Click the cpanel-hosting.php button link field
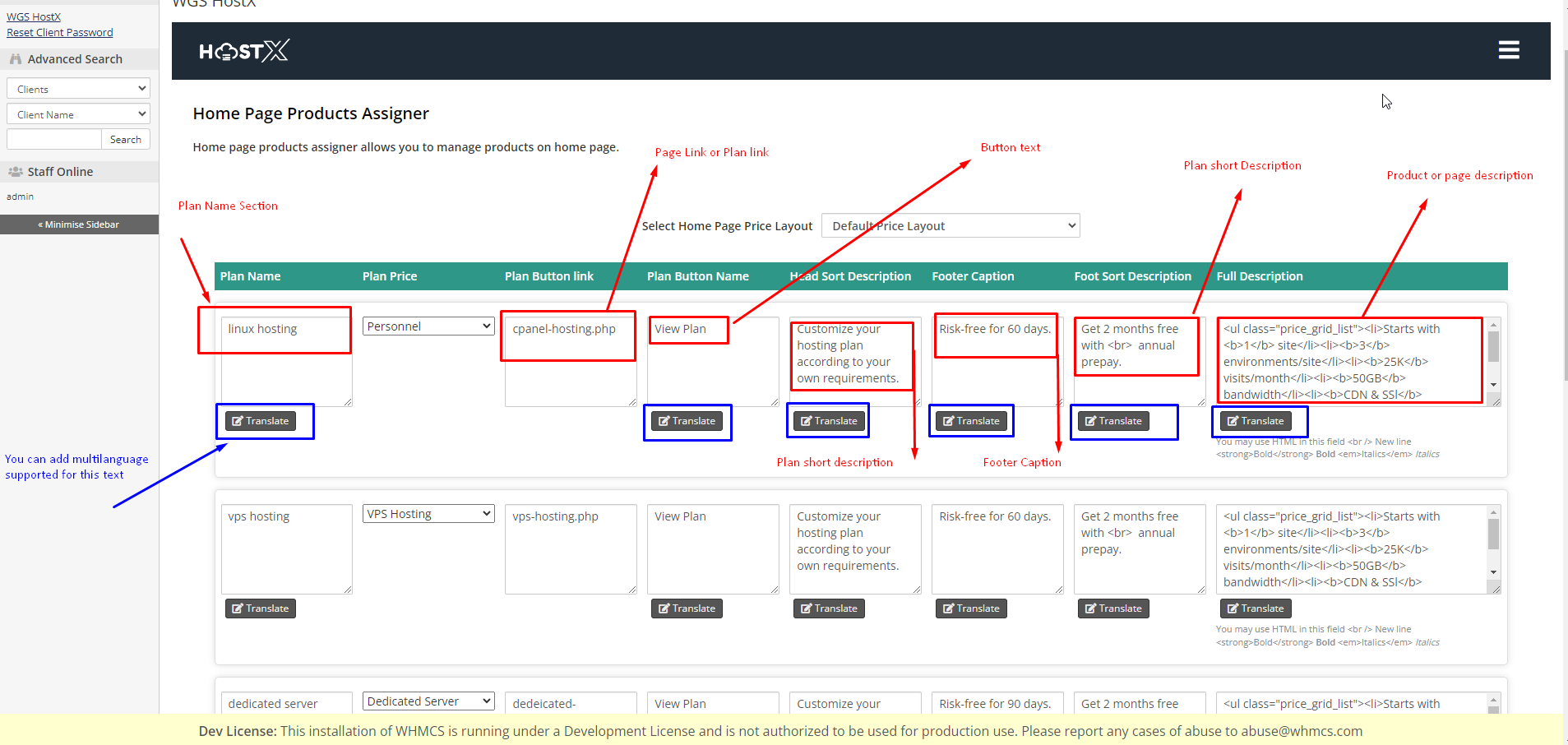This screenshot has height=745, width=1568. click(x=570, y=360)
